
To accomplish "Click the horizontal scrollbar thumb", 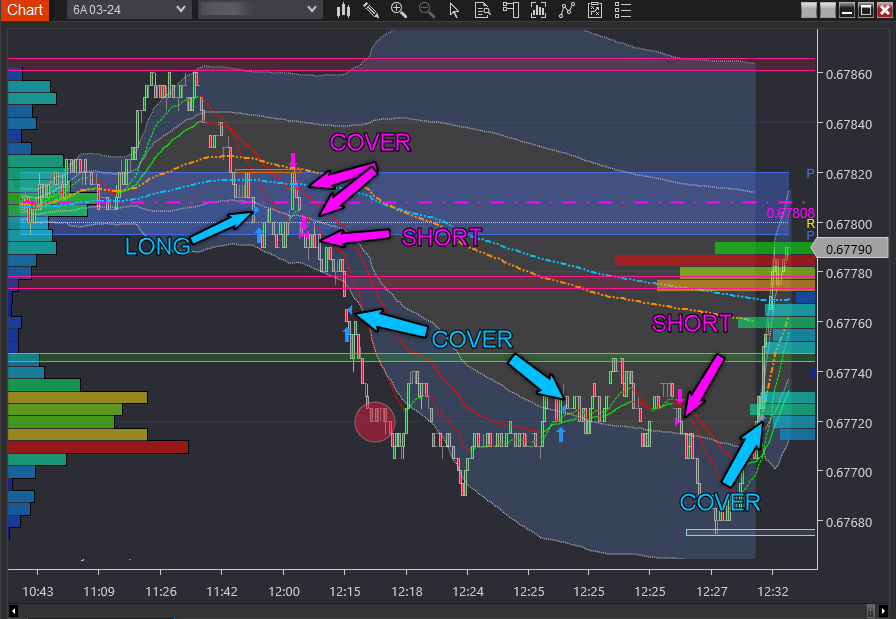I will pyautogui.click(x=871, y=611).
